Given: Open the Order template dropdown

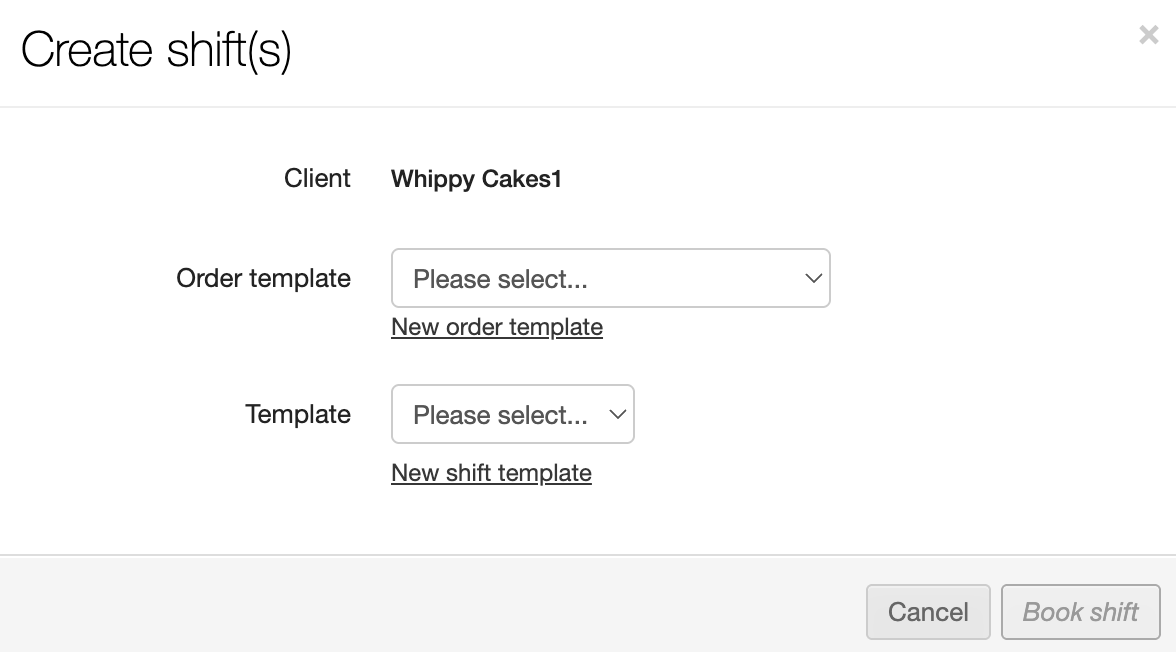Looking at the screenshot, I should point(610,278).
